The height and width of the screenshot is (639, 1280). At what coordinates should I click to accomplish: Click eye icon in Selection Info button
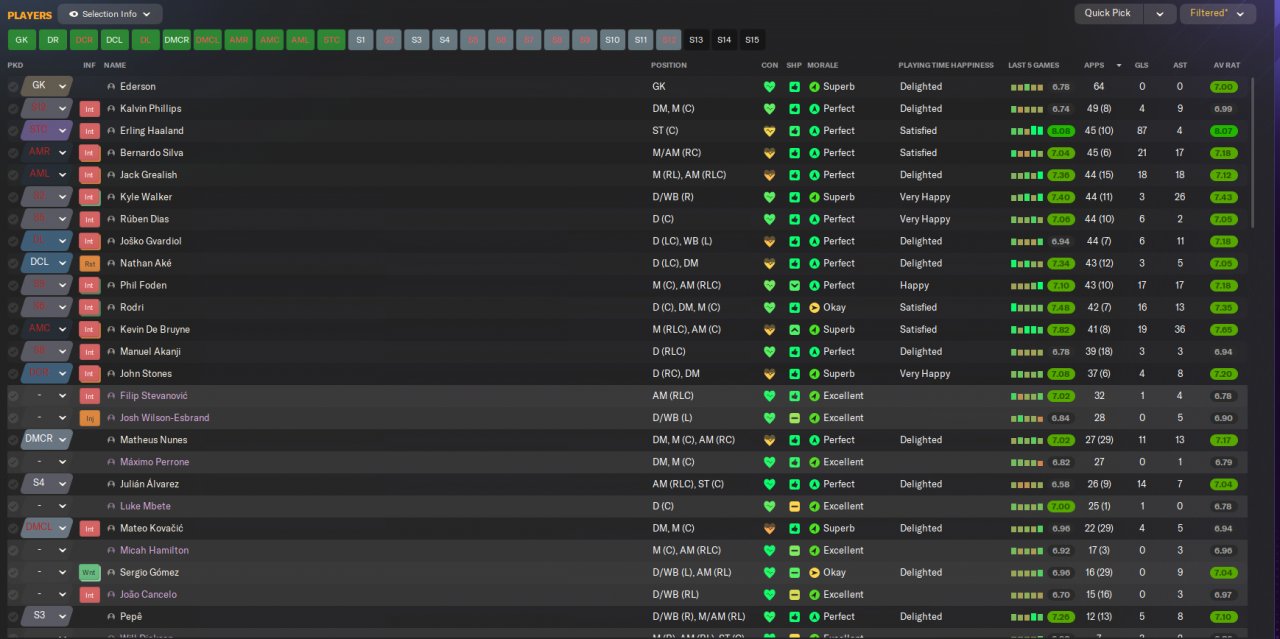click(x=73, y=14)
